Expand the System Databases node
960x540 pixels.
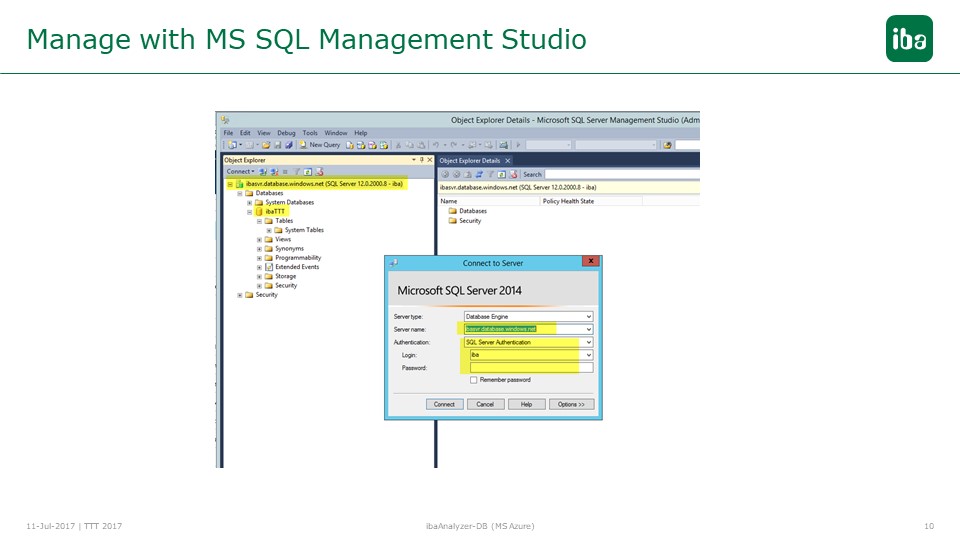(250, 203)
